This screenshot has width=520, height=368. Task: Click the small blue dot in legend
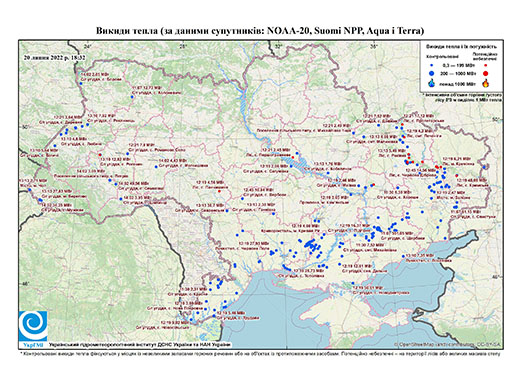tap(432, 65)
